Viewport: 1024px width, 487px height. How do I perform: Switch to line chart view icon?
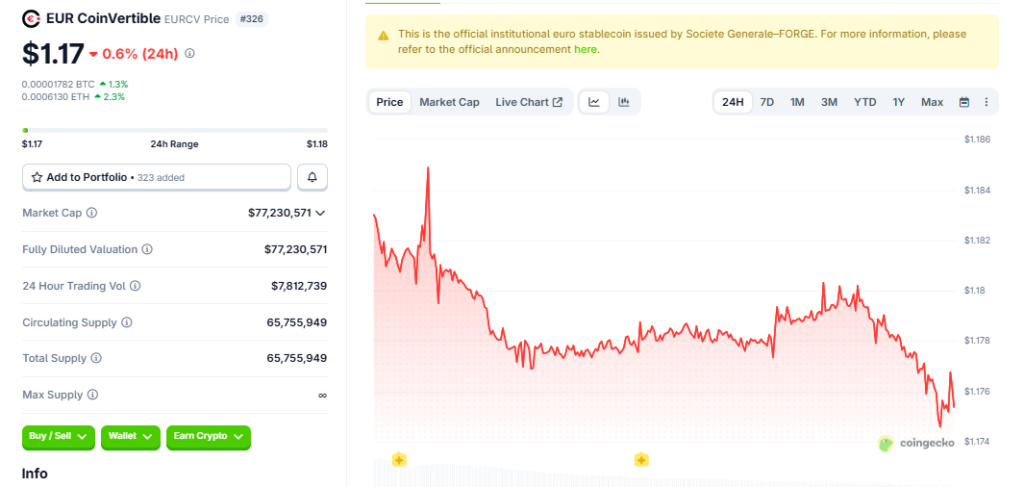tap(594, 102)
